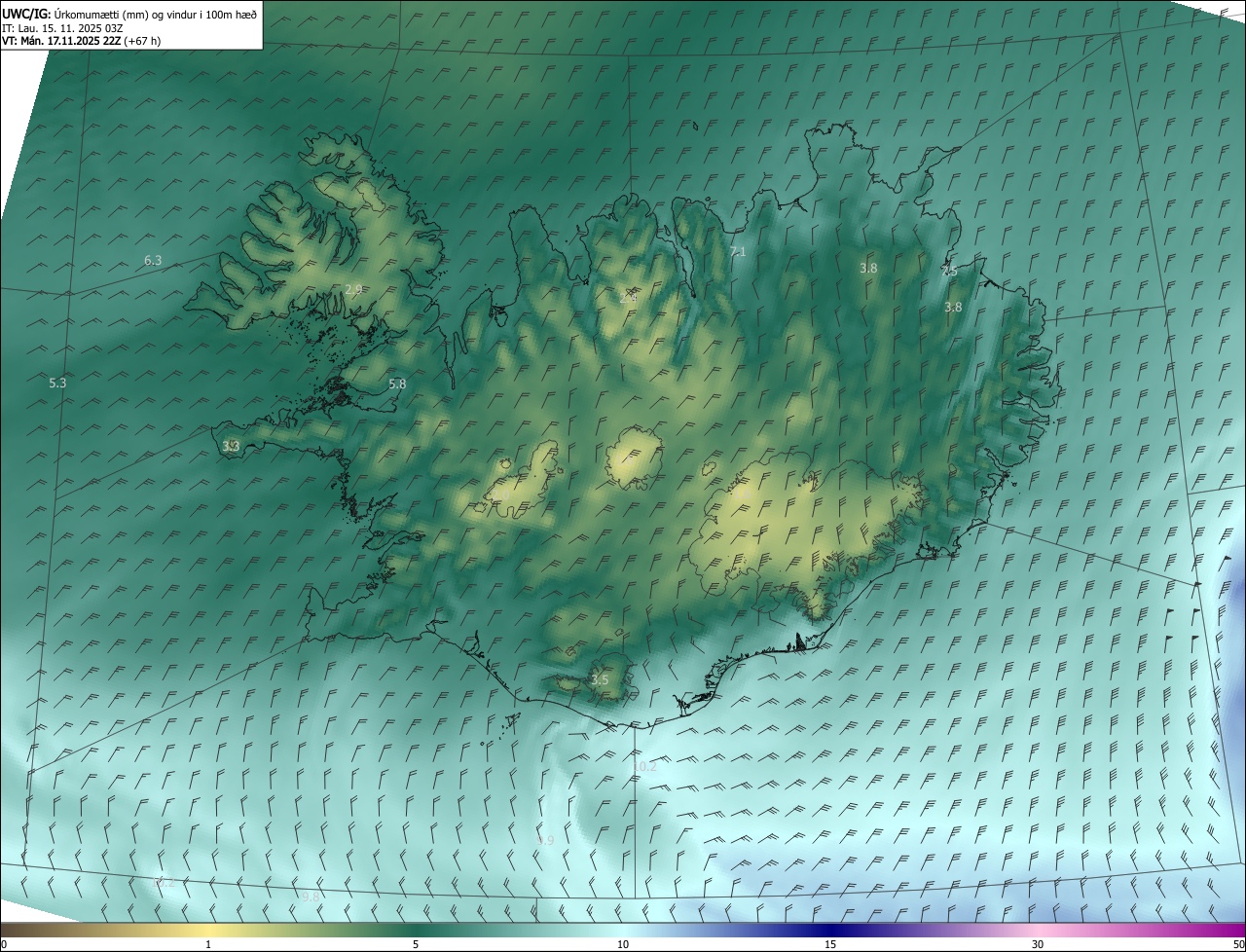Click the UWC/IG title label
Viewport: 1246px width, 952px height.
click(x=25, y=13)
